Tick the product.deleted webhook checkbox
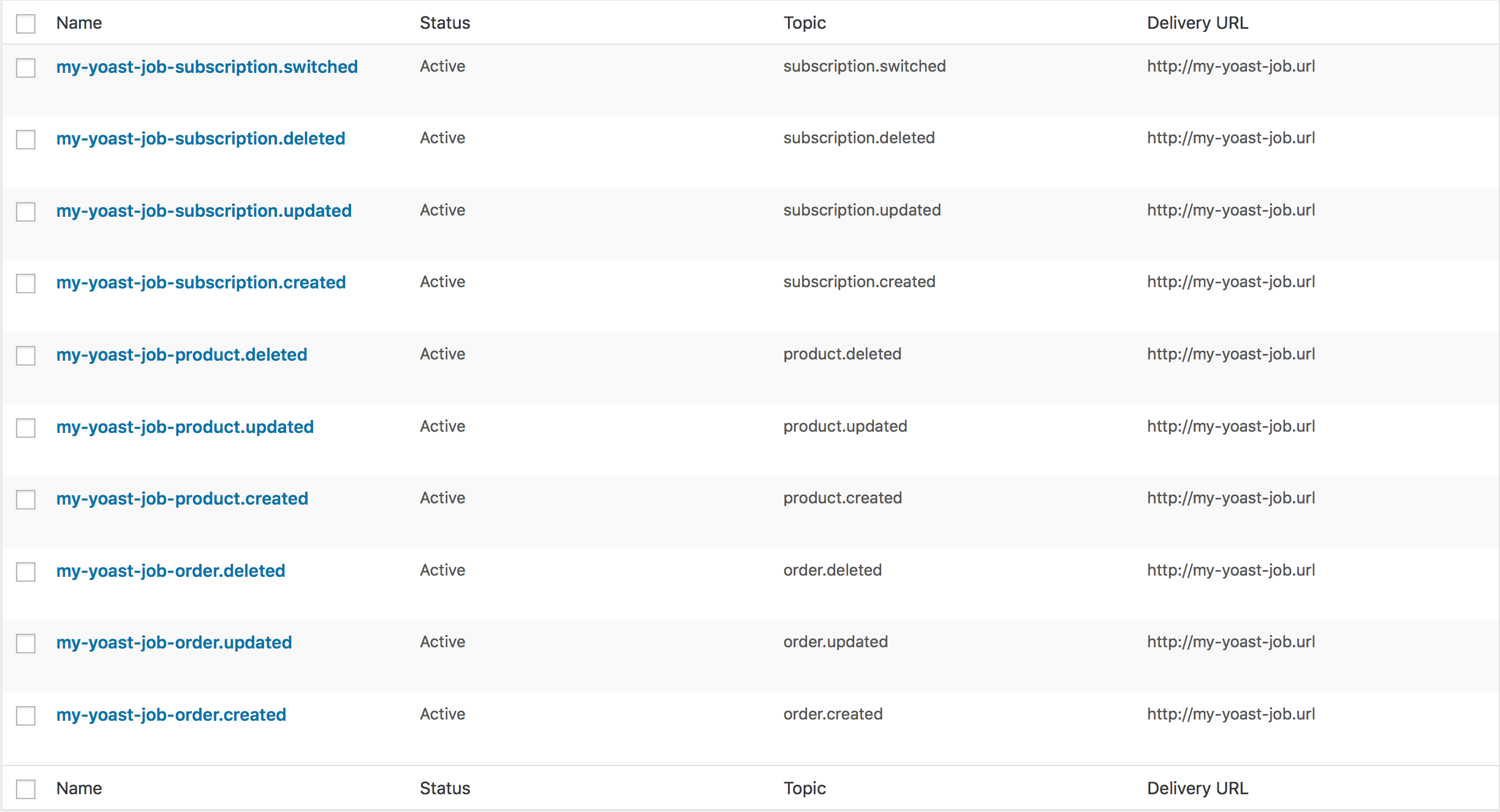The image size is (1500, 812). (x=26, y=356)
